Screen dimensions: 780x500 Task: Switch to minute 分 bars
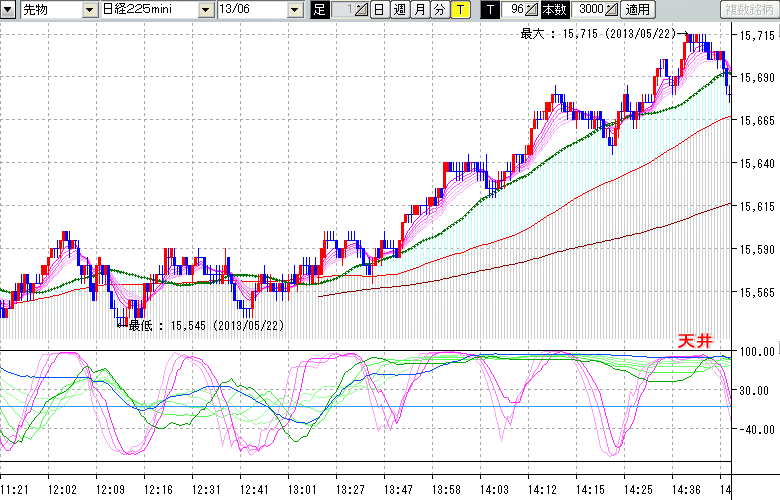tap(439, 10)
